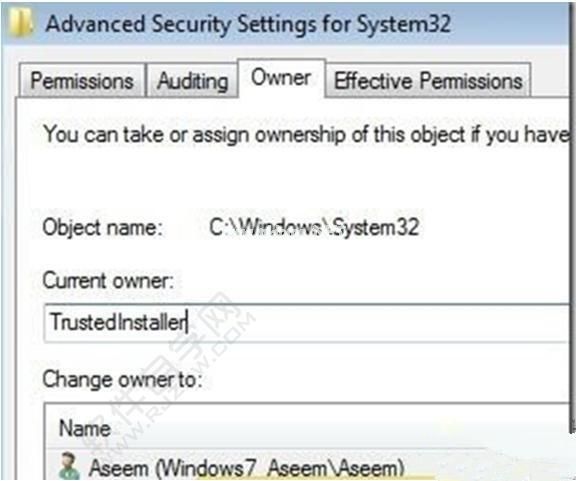Click the blank header area right of Name
Viewport: 576px width, 481px height.
coord(340,428)
